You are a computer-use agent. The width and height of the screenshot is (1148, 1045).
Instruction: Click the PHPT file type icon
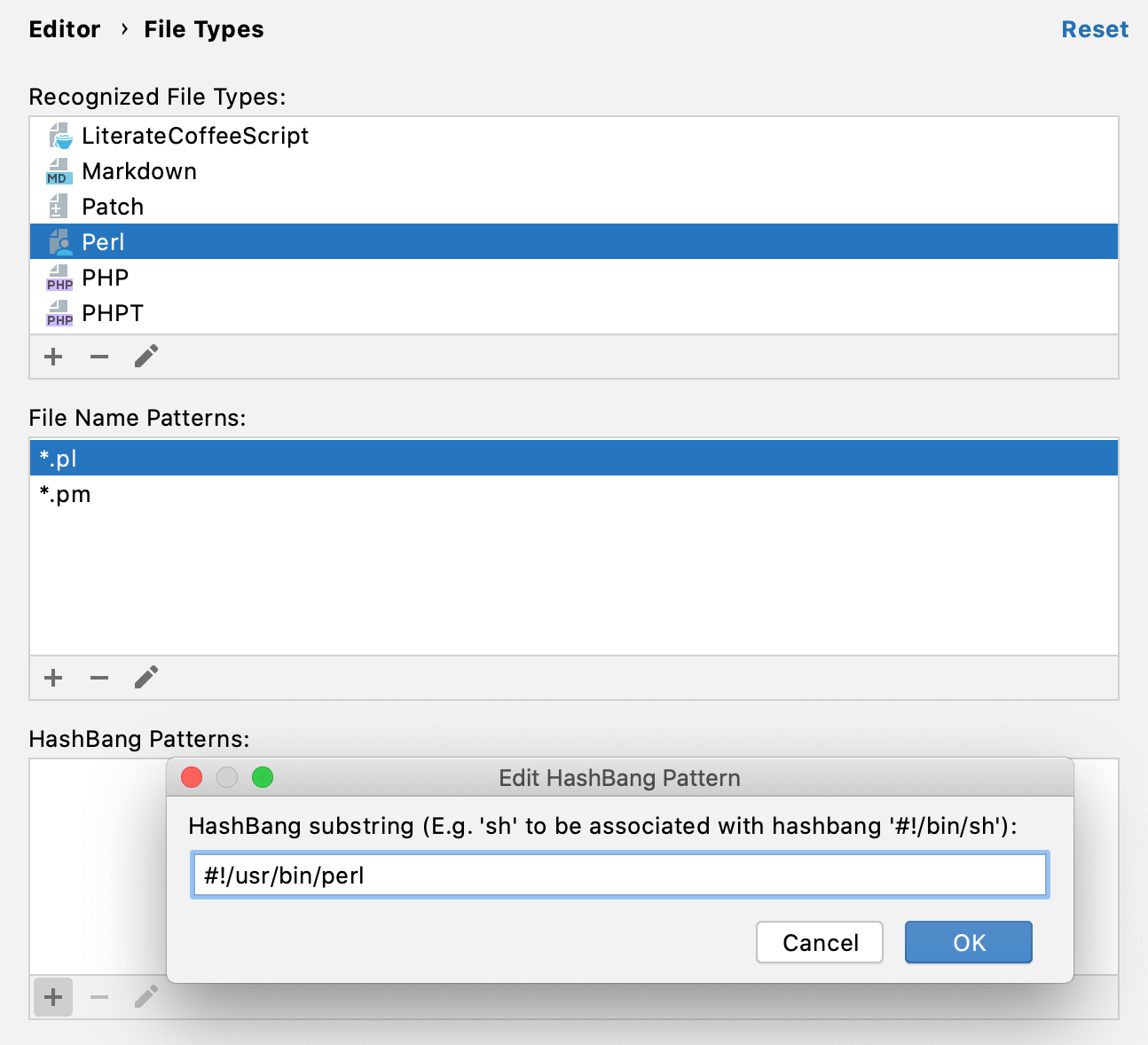[59, 313]
